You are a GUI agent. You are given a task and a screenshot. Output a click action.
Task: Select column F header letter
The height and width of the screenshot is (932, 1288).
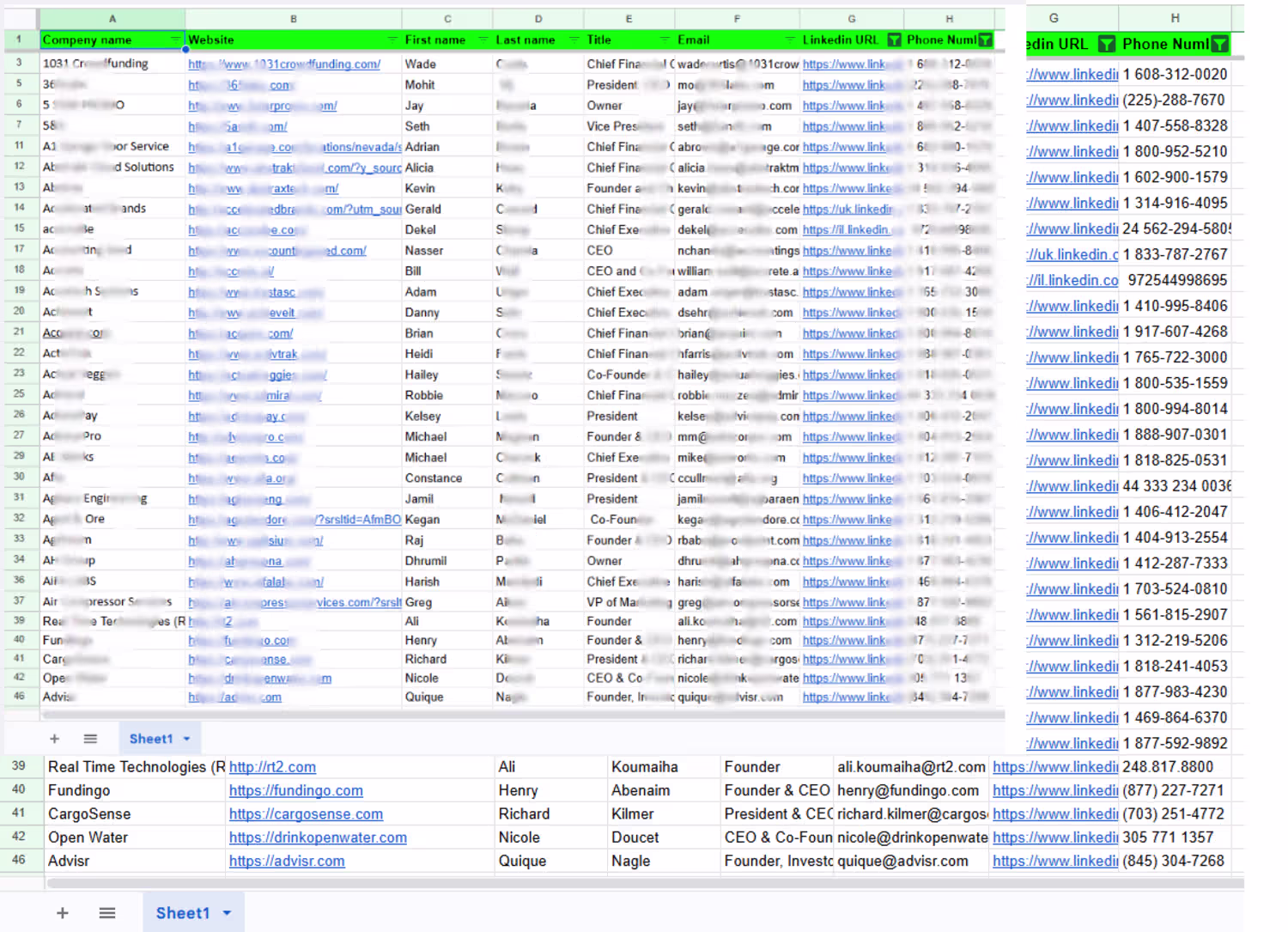click(x=737, y=18)
